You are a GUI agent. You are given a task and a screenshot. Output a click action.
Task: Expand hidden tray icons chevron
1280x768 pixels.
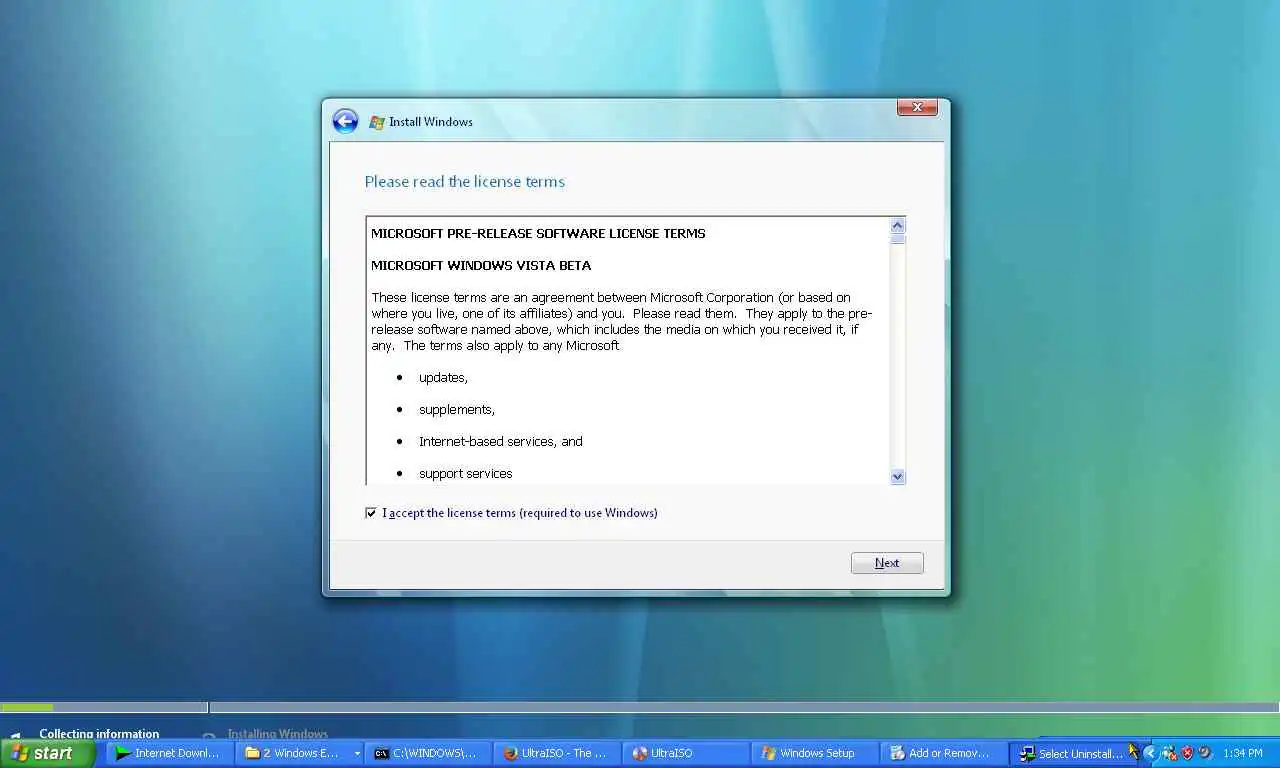click(x=1150, y=753)
